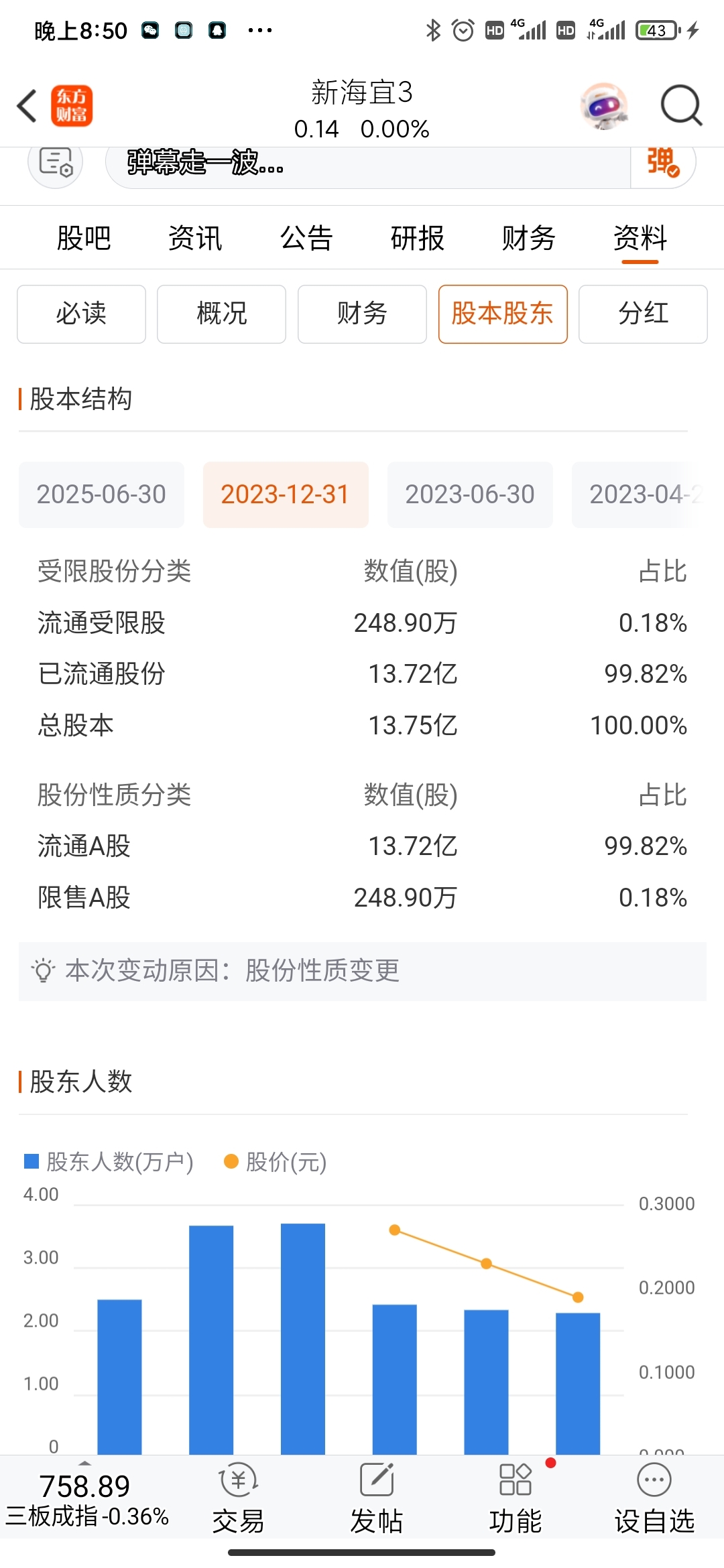Select the 2025-06-30 date chip
The height and width of the screenshot is (1568, 724).
coord(101,495)
